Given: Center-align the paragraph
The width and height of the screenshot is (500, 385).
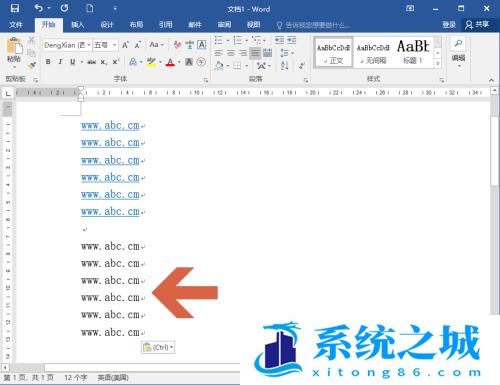Looking at the screenshot, I should tap(231, 53).
